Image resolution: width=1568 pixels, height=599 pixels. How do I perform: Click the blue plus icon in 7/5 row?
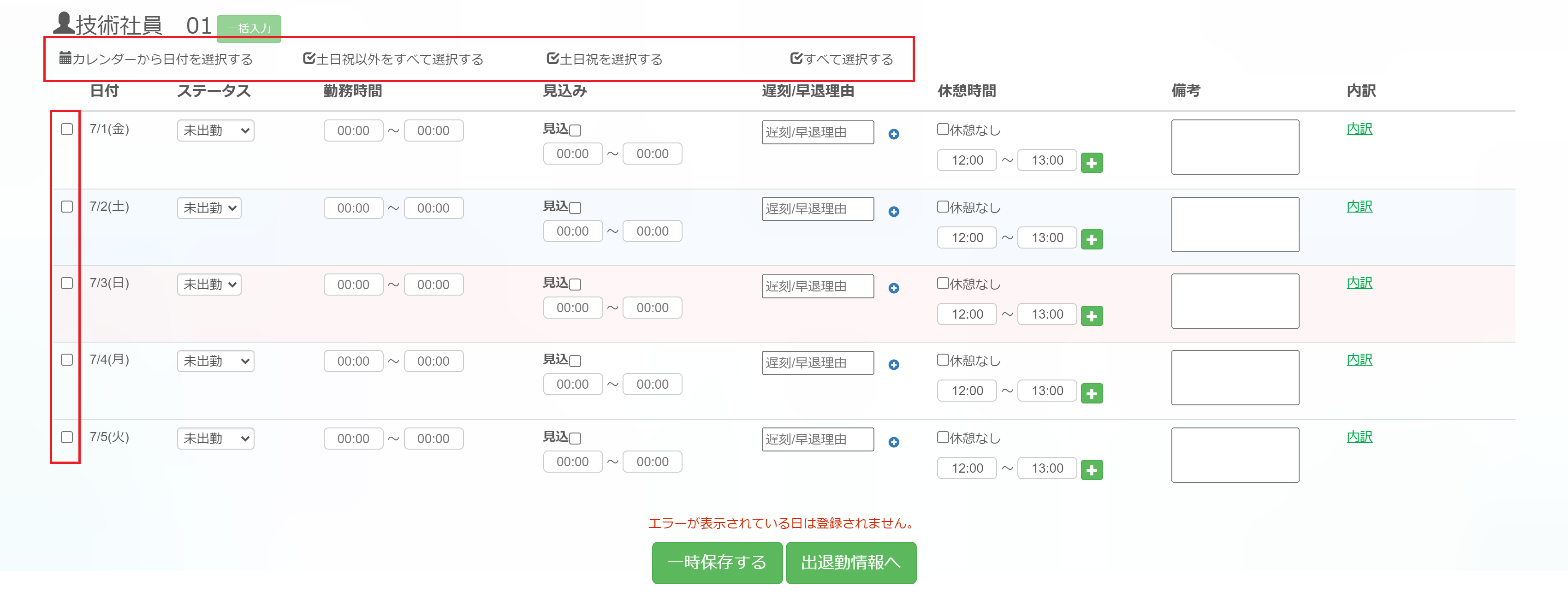893,443
